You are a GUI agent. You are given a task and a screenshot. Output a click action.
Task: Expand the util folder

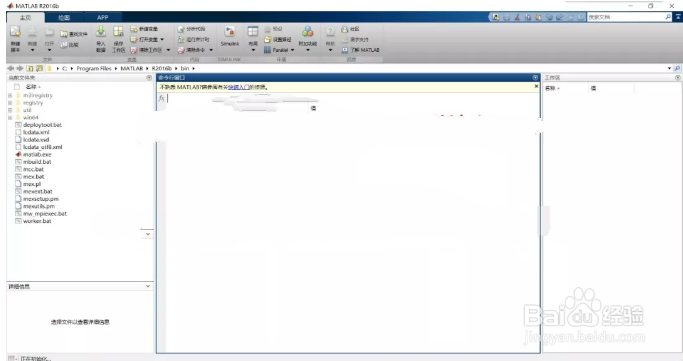click(10, 110)
